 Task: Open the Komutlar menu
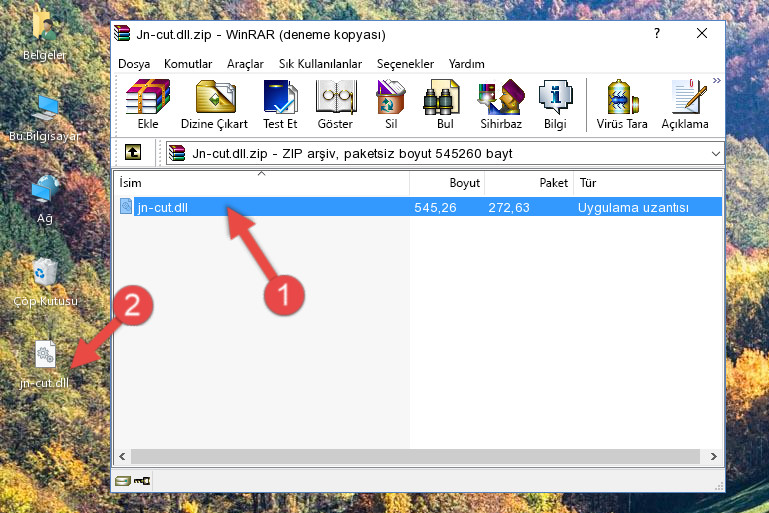(x=188, y=64)
